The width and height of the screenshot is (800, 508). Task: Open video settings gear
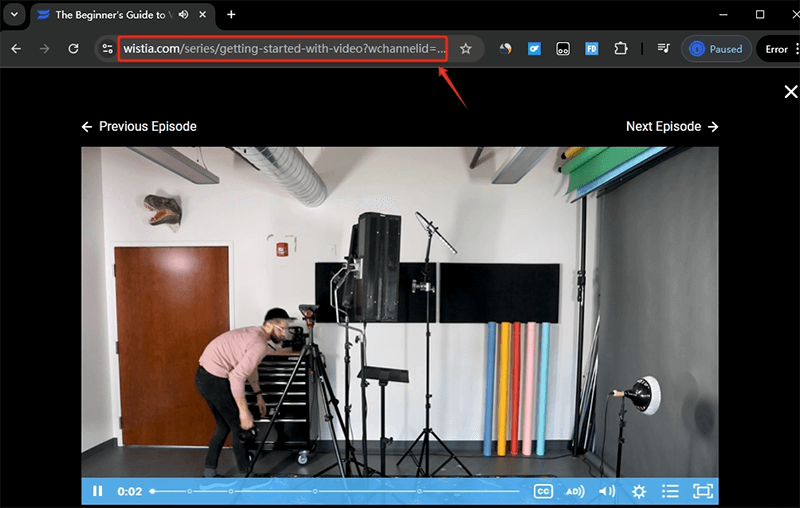[x=639, y=491]
